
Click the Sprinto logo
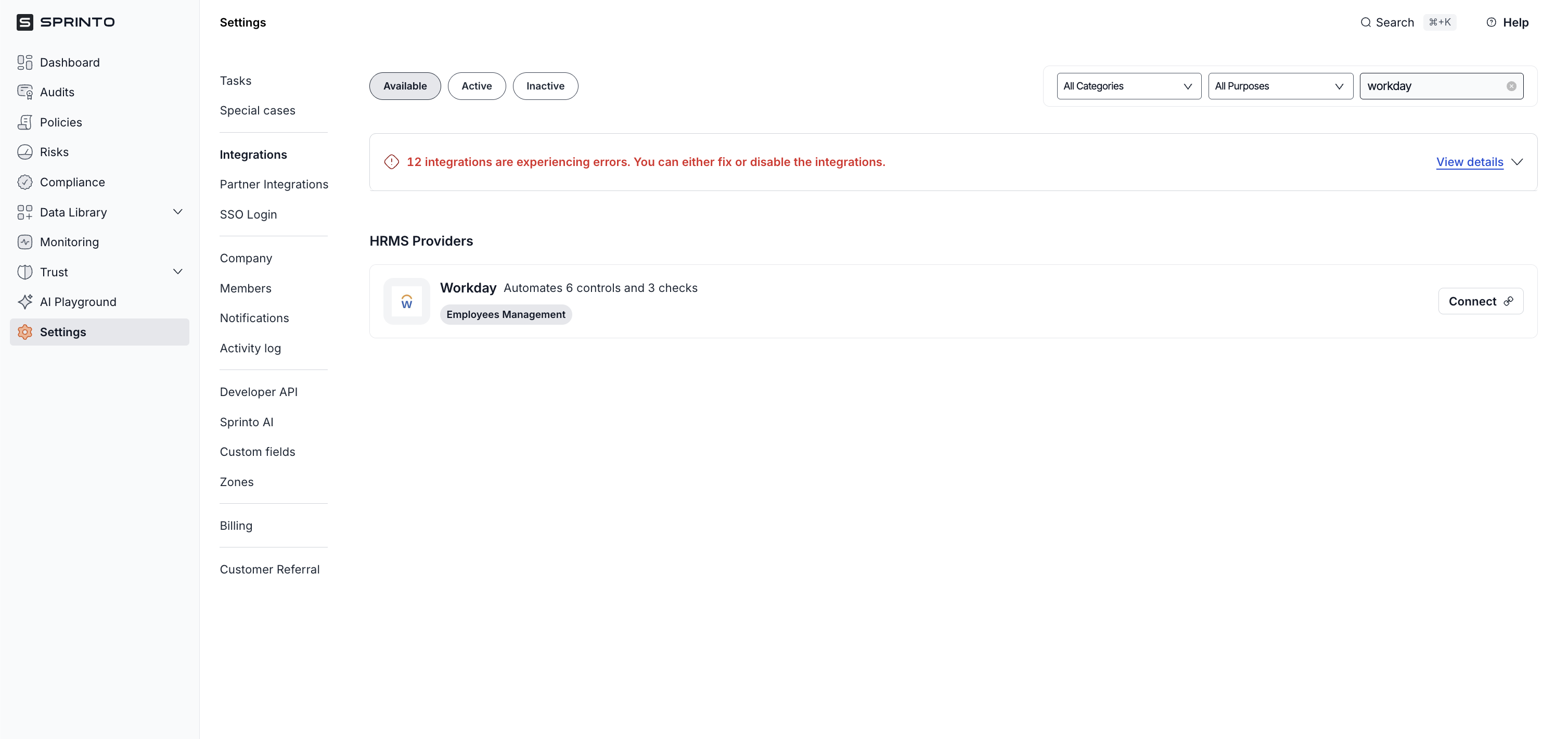pyautogui.click(x=66, y=22)
